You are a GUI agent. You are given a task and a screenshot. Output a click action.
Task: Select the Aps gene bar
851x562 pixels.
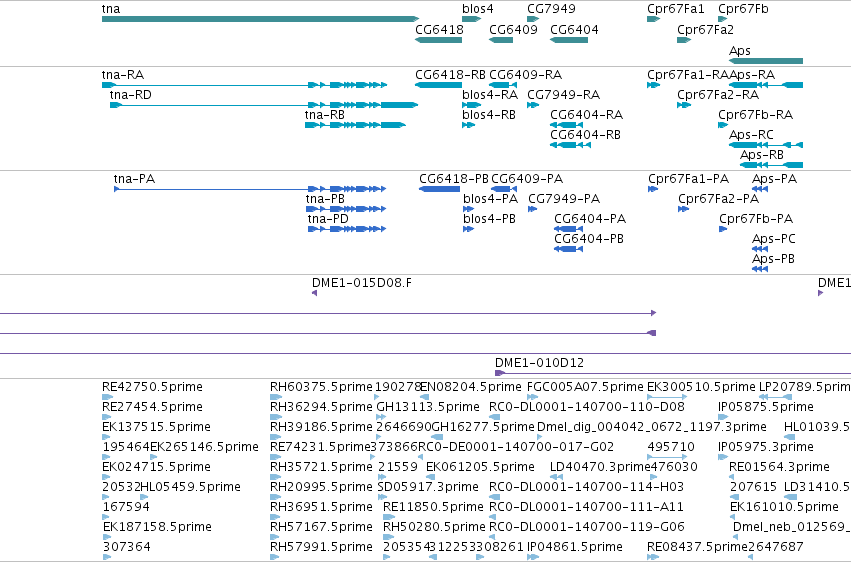click(766, 61)
